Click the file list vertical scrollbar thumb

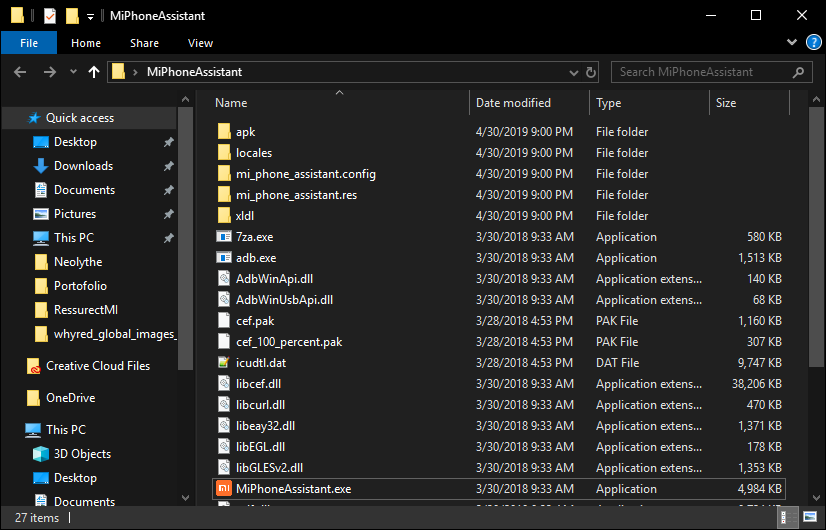click(817, 237)
